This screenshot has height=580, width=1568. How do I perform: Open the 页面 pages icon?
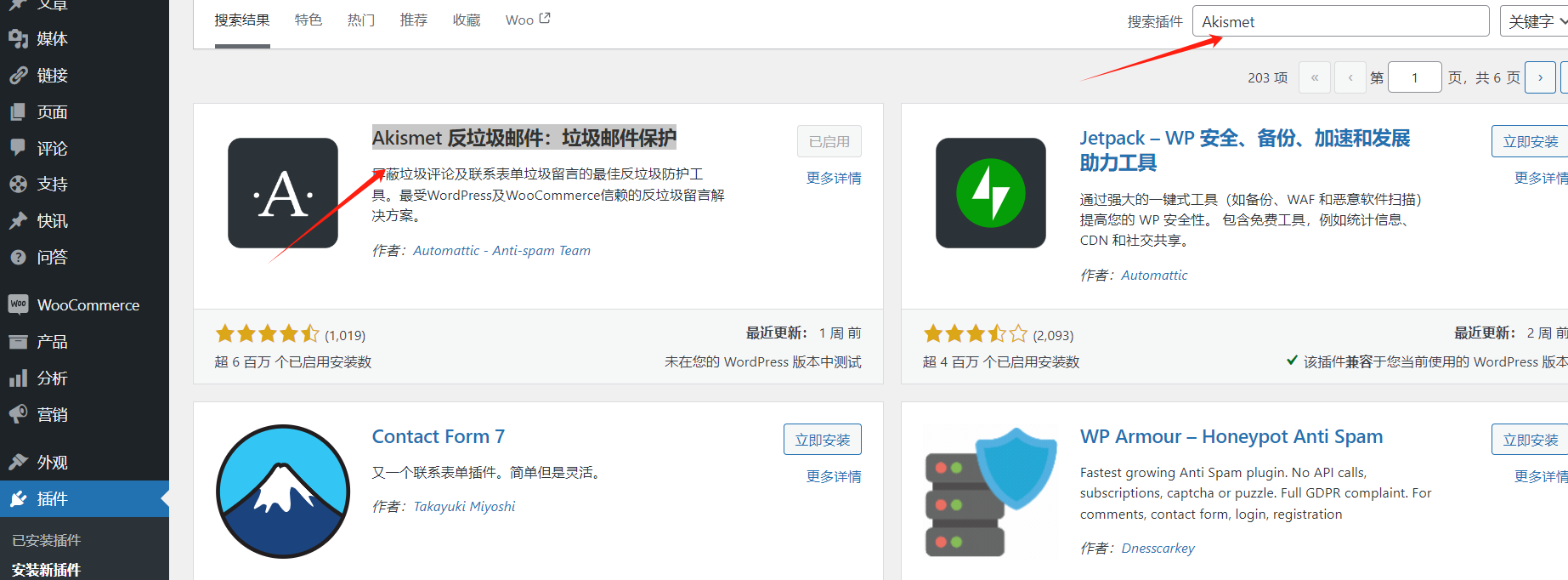(19, 111)
